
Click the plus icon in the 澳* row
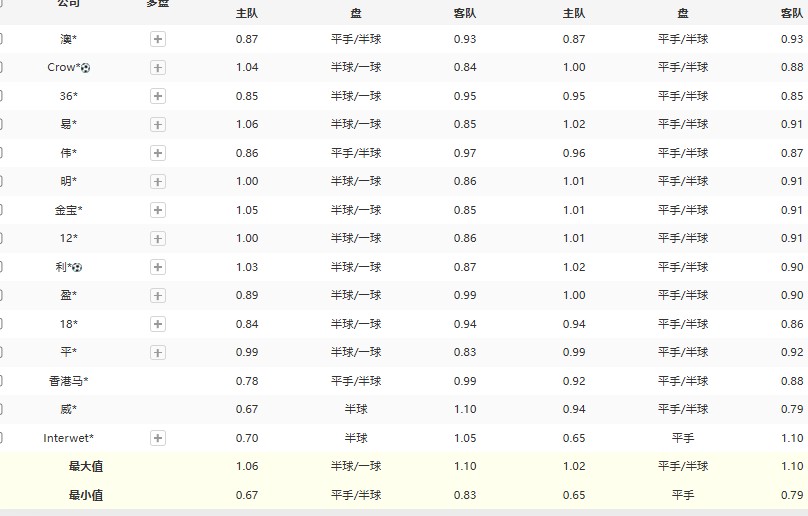[158, 39]
